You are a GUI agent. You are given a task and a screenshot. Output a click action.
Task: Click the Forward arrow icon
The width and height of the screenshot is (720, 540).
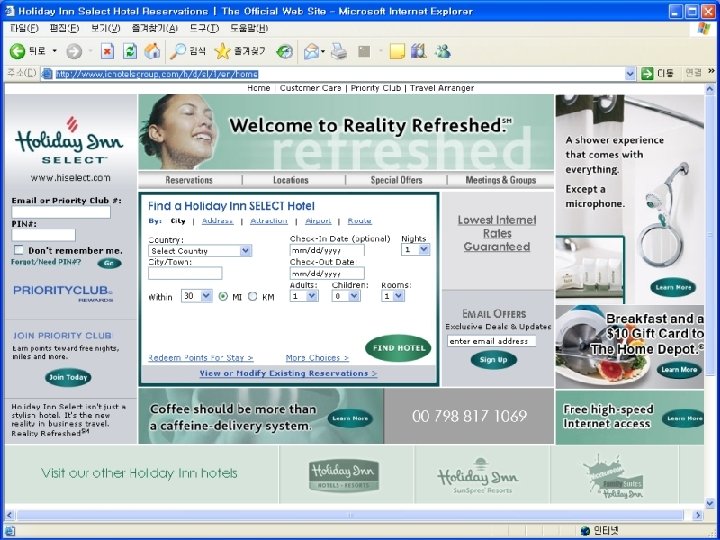74,51
